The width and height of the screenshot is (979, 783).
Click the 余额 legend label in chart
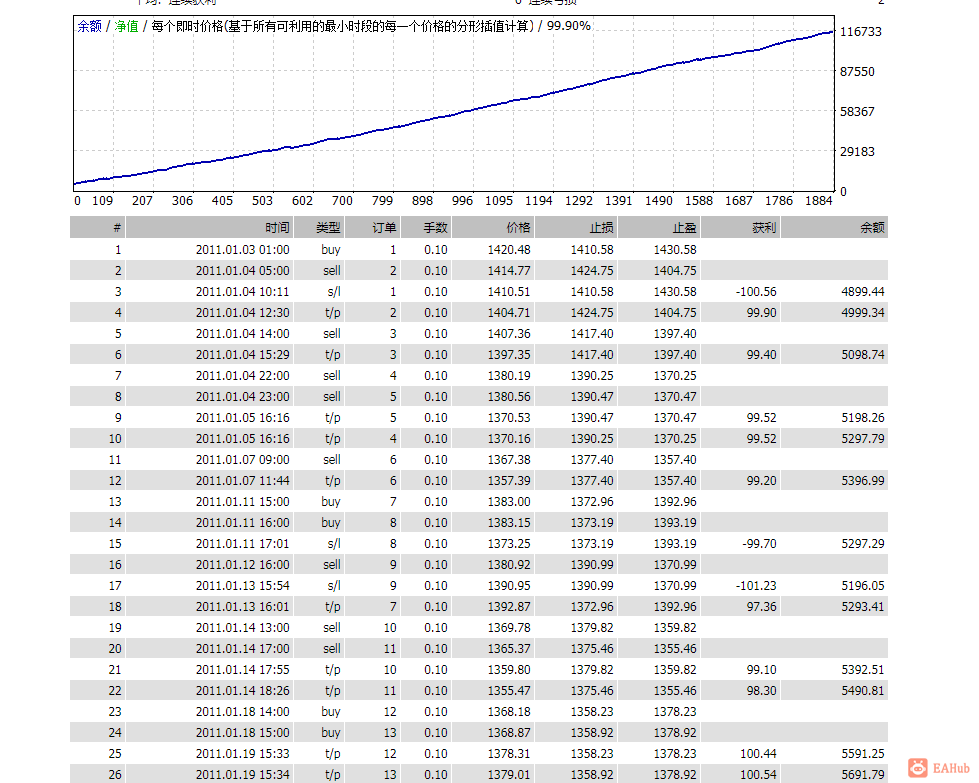[x=89, y=26]
